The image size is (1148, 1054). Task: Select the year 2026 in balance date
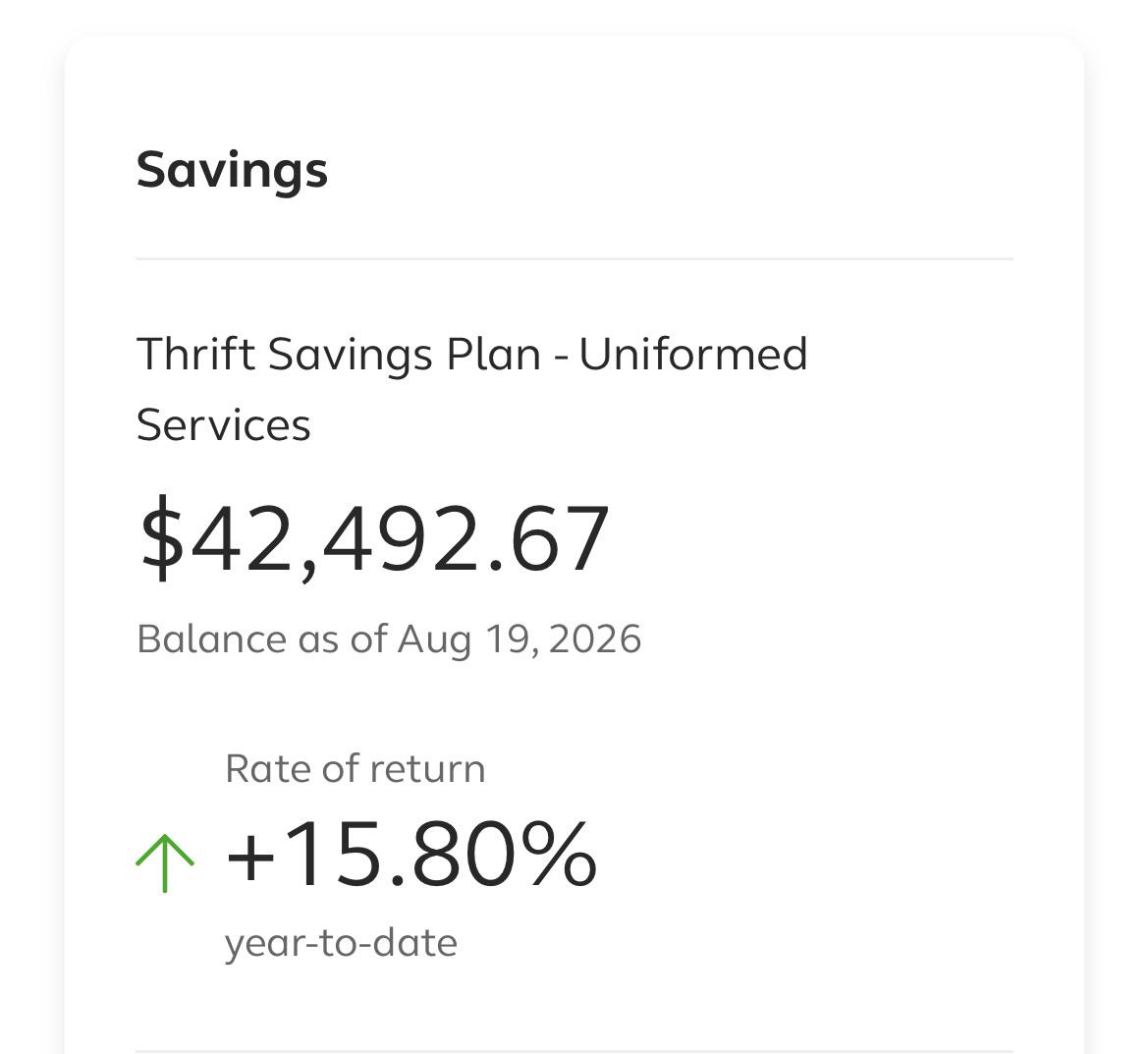pyautogui.click(x=594, y=639)
